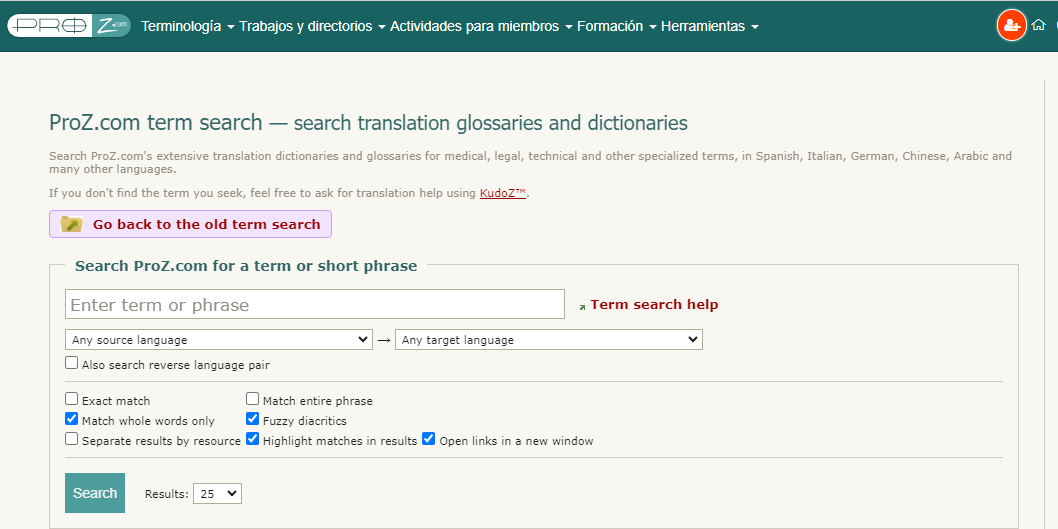Viewport: 1058px width, 529px height.
Task: Follow the KudoZ link
Action: click(x=502, y=193)
